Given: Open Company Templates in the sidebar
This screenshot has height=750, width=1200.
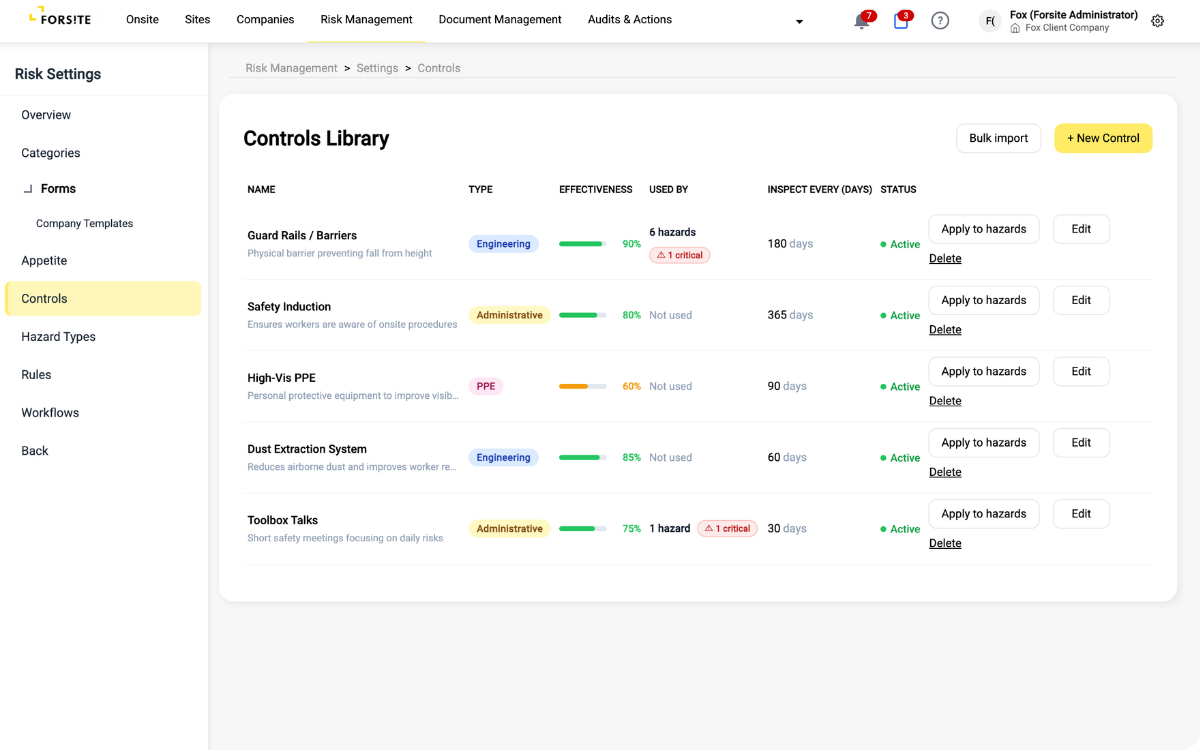Looking at the screenshot, I should click(x=84, y=224).
